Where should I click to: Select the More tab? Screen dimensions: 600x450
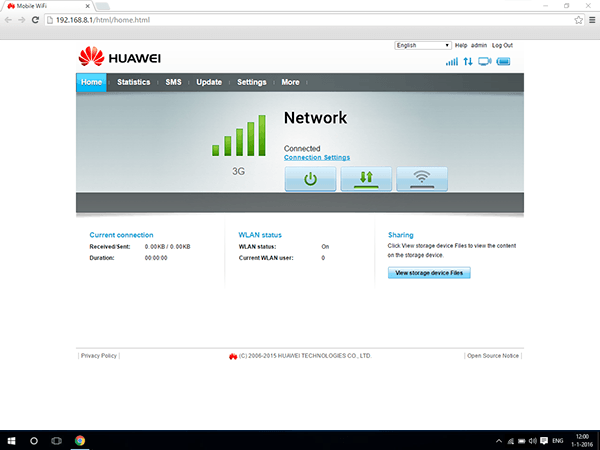click(x=290, y=82)
